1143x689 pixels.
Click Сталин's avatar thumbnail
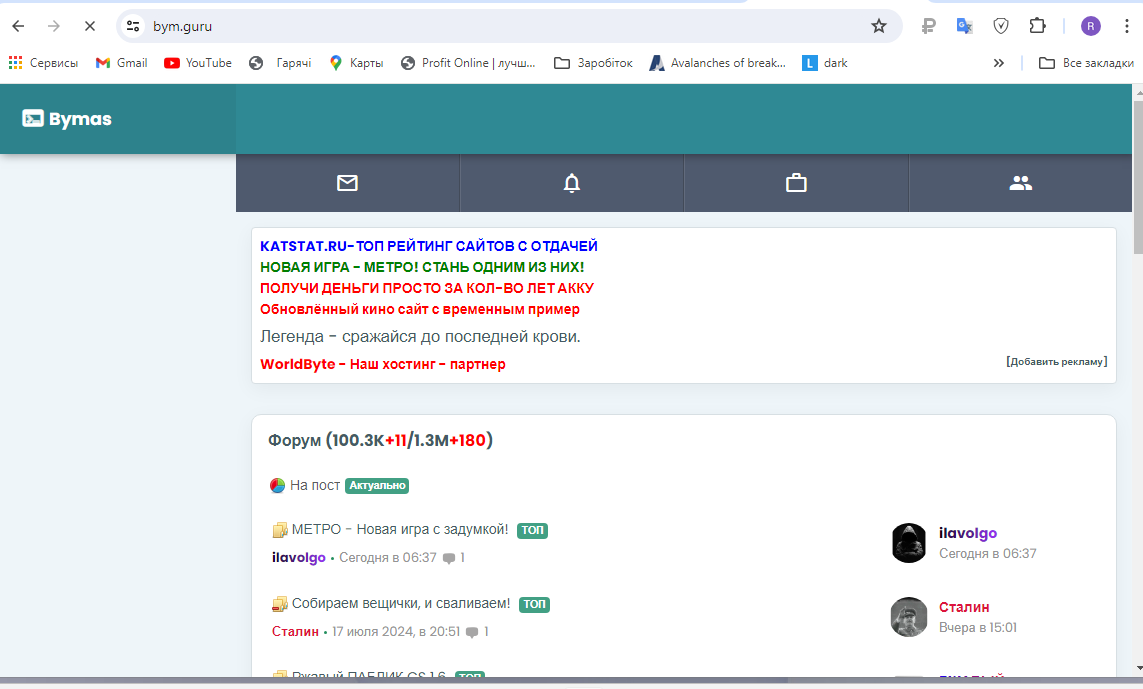pos(909,617)
